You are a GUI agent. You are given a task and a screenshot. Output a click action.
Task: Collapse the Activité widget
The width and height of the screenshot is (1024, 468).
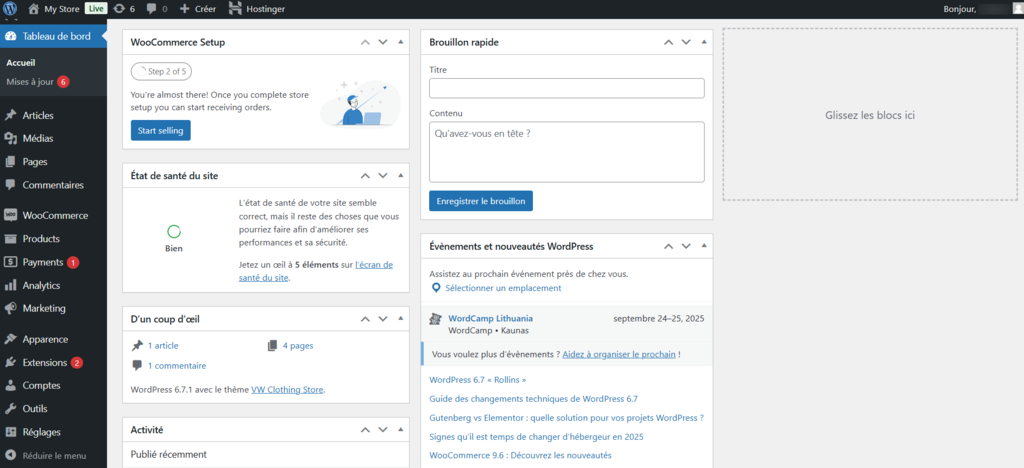(400, 430)
